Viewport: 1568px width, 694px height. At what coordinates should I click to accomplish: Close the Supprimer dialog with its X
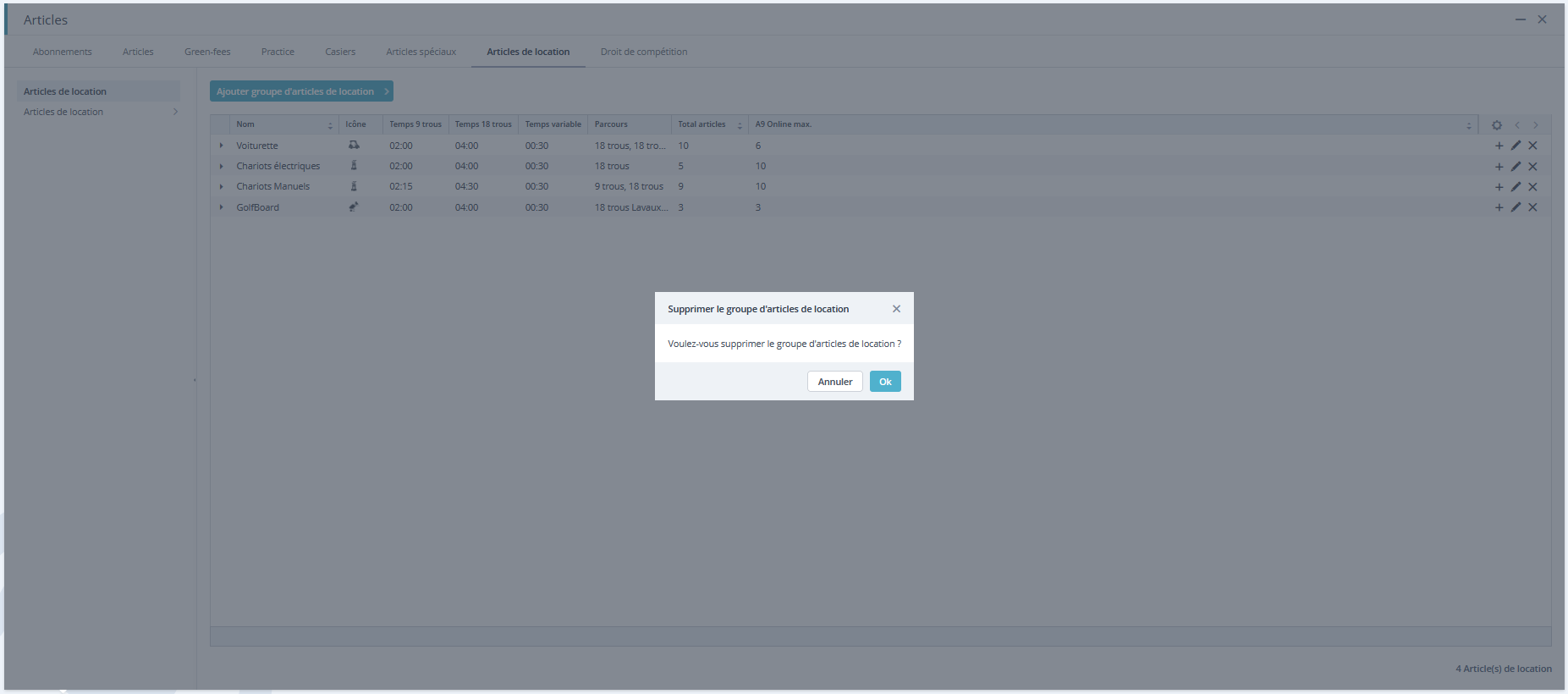pyautogui.click(x=896, y=309)
